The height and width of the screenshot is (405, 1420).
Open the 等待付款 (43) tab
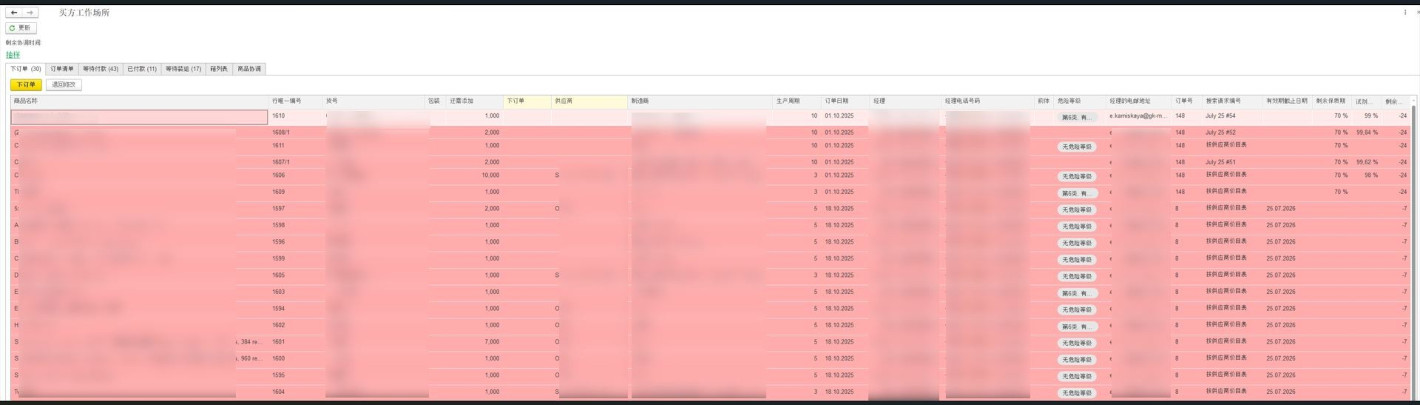(x=101, y=69)
